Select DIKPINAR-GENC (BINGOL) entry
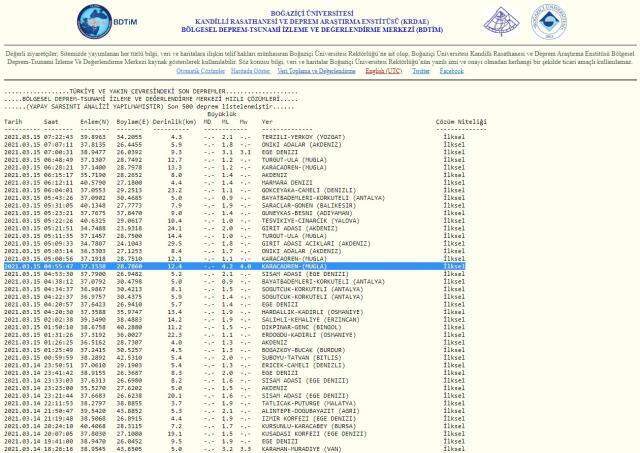The width and height of the screenshot is (640, 453). click(302, 327)
